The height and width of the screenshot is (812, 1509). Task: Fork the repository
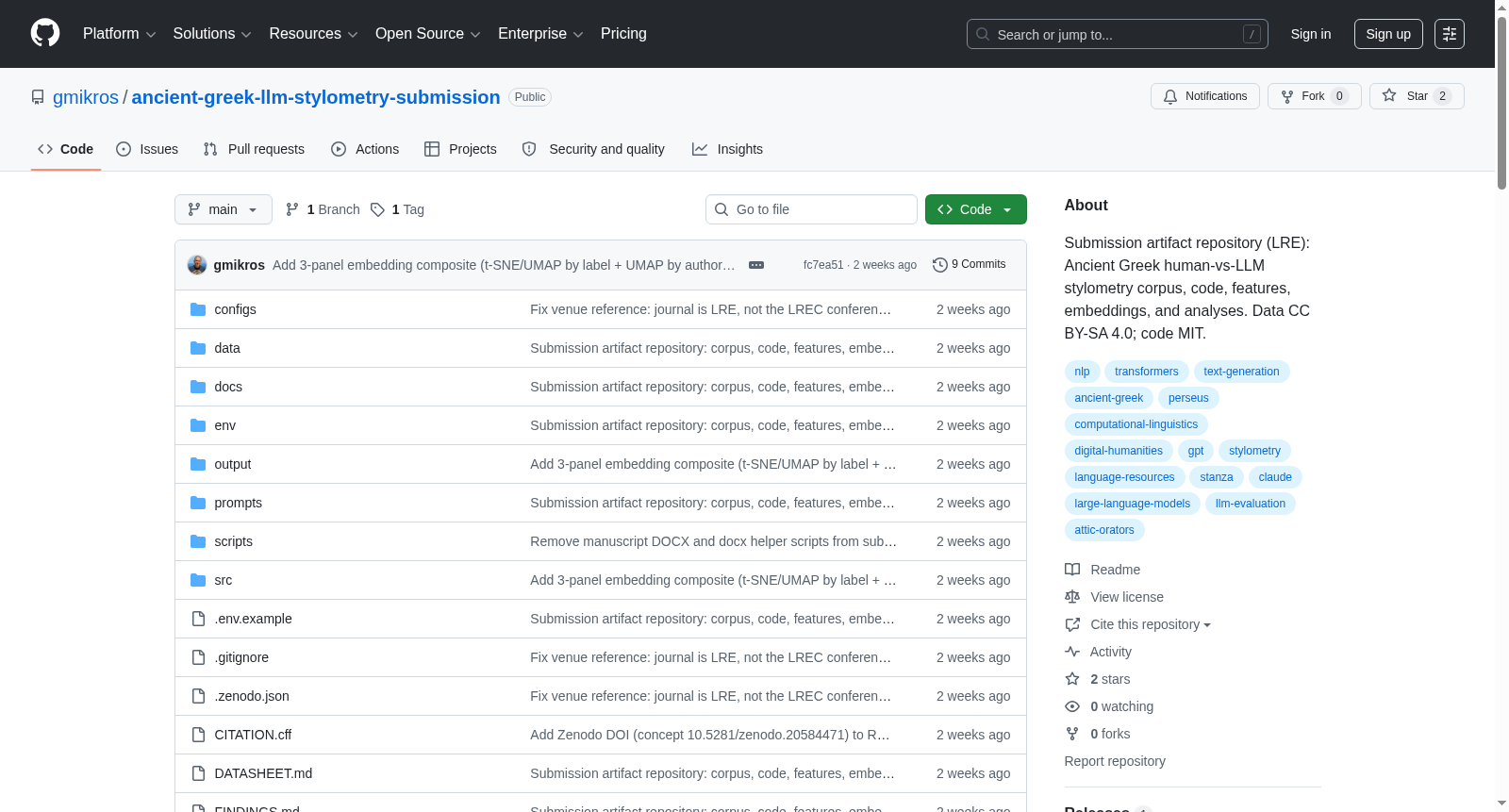tap(1314, 96)
